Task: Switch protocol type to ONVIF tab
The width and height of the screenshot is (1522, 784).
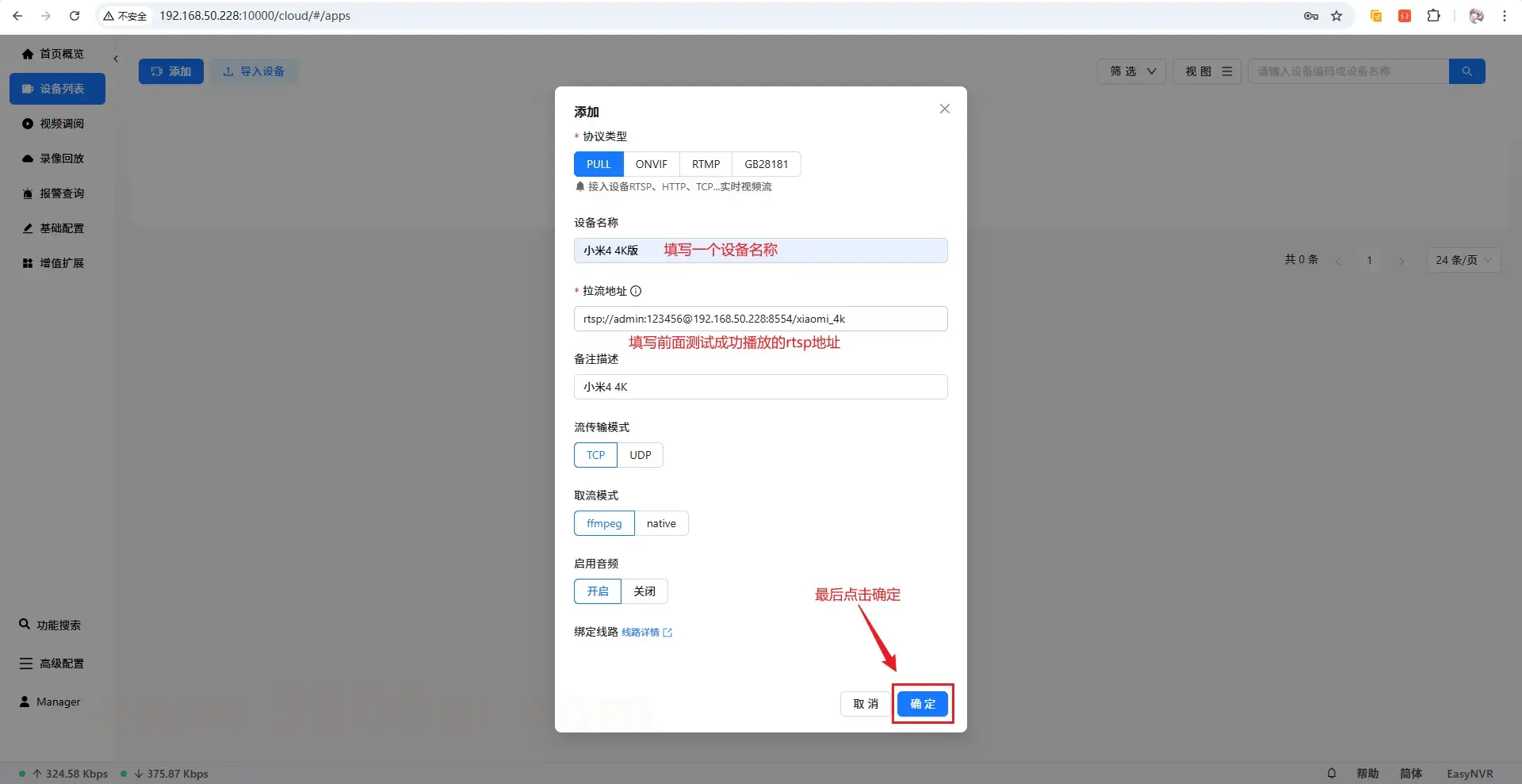Action: click(x=651, y=164)
